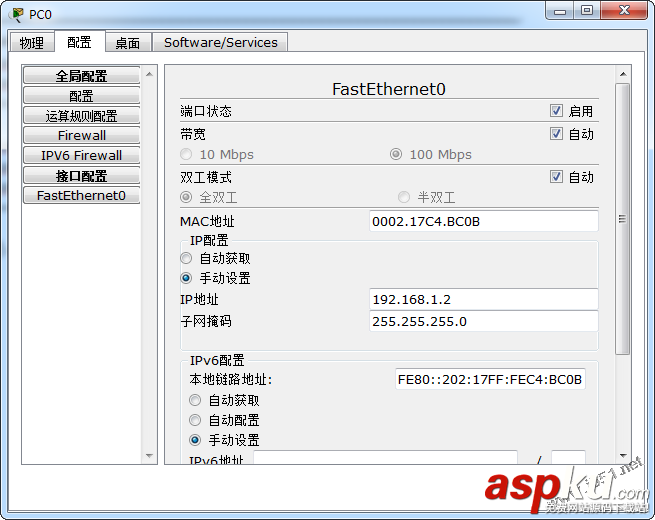Choose 手动设置 under IP配置
This screenshot has height=520, width=655.
pyautogui.click(x=186, y=278)
